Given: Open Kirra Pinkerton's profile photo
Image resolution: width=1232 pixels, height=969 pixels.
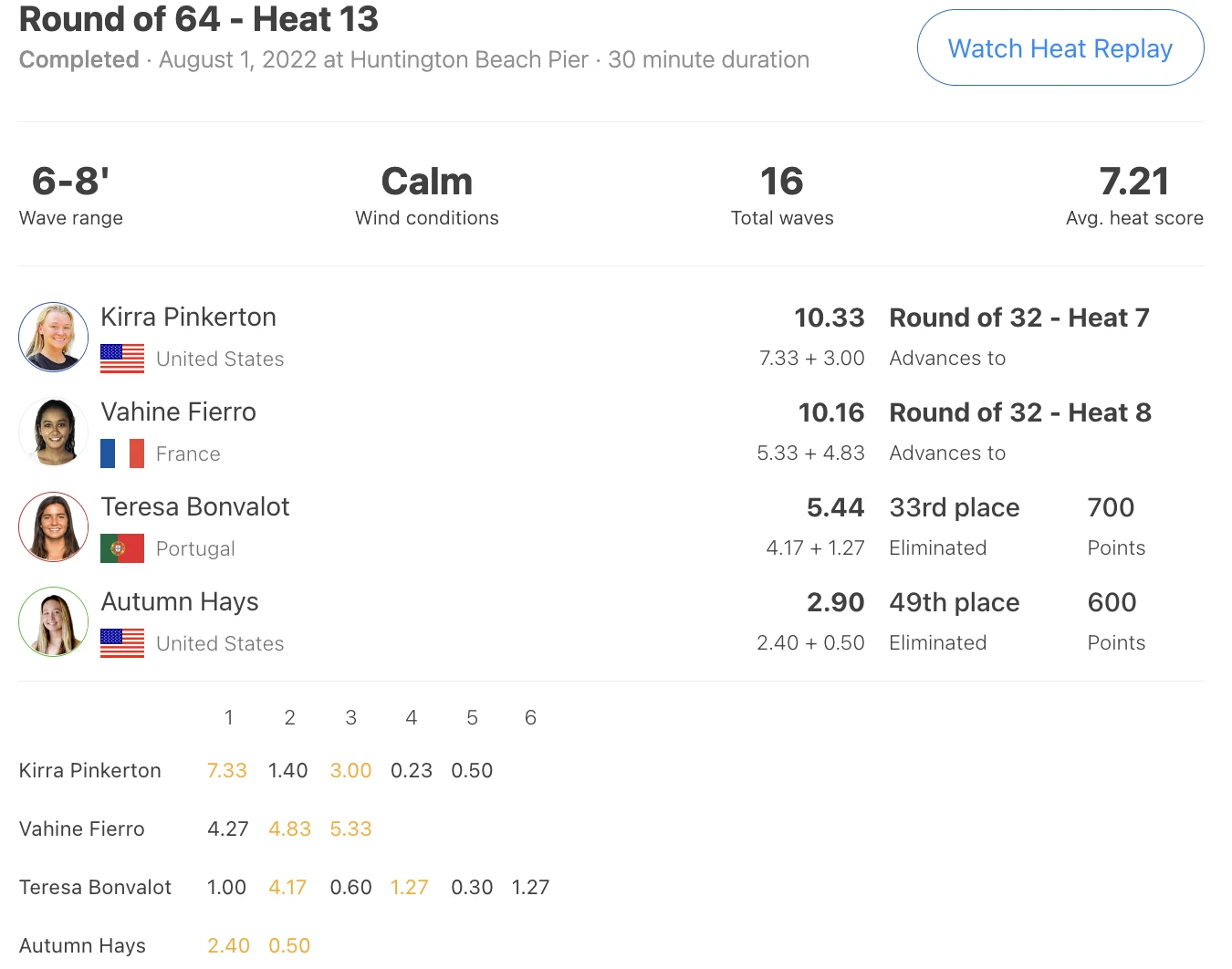Looking at the screenshot, I should [54, 337].
